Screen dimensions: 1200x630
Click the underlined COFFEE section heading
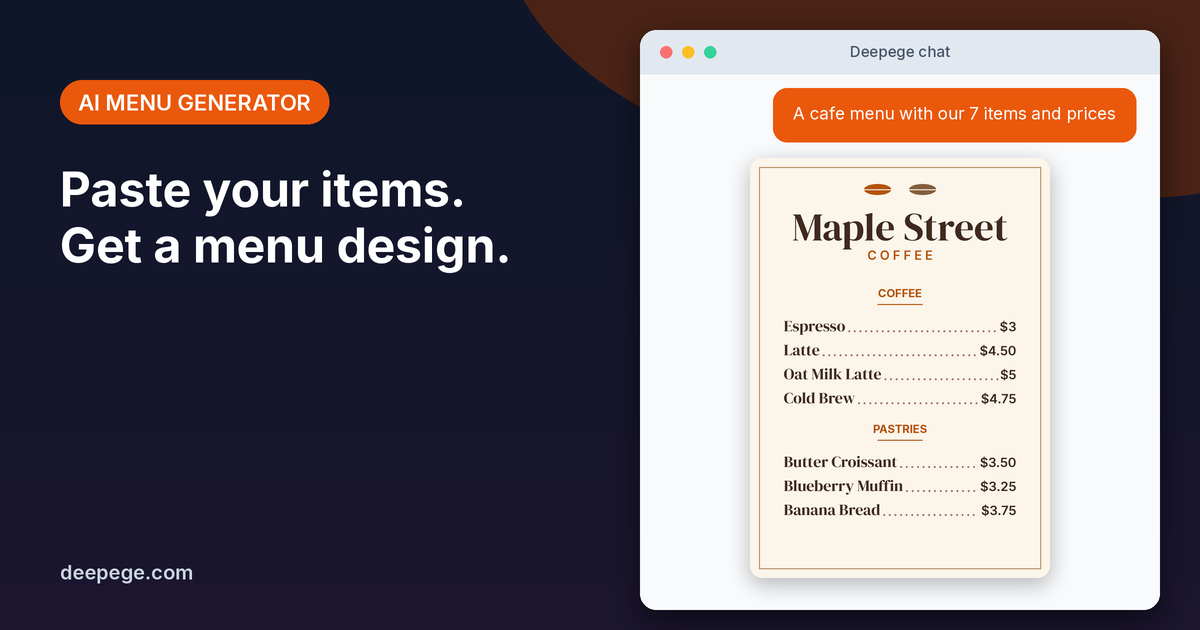[900, 294]
